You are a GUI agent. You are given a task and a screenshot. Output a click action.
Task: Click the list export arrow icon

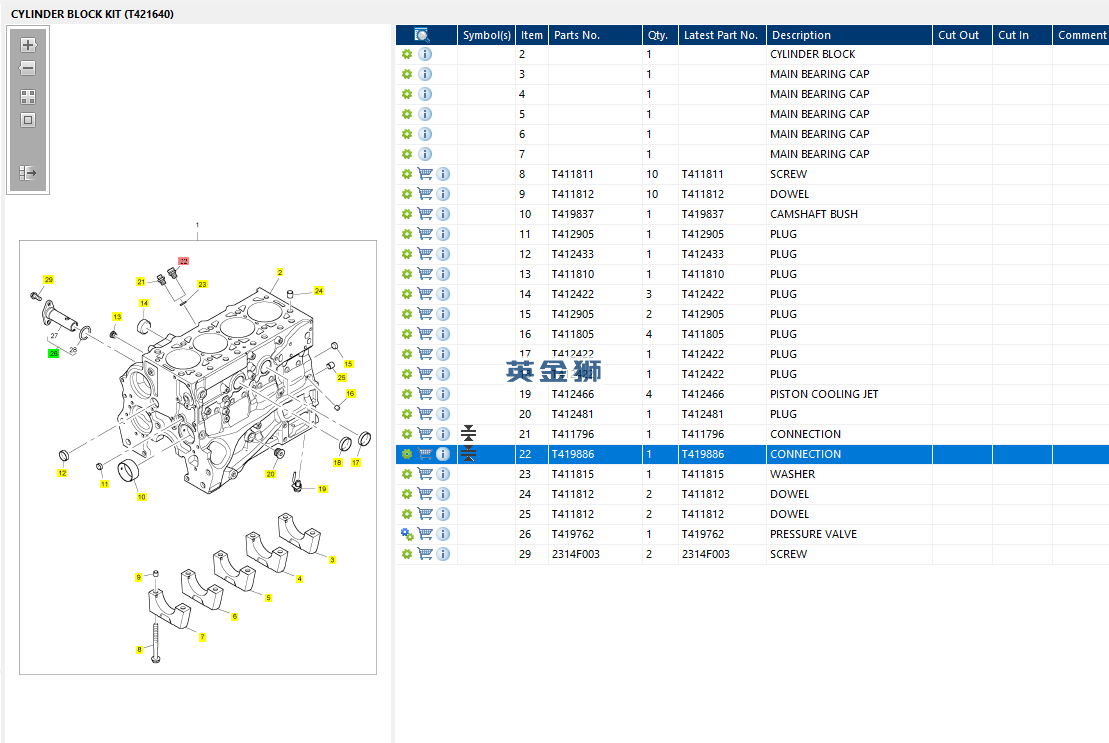(x=28, y=173)
